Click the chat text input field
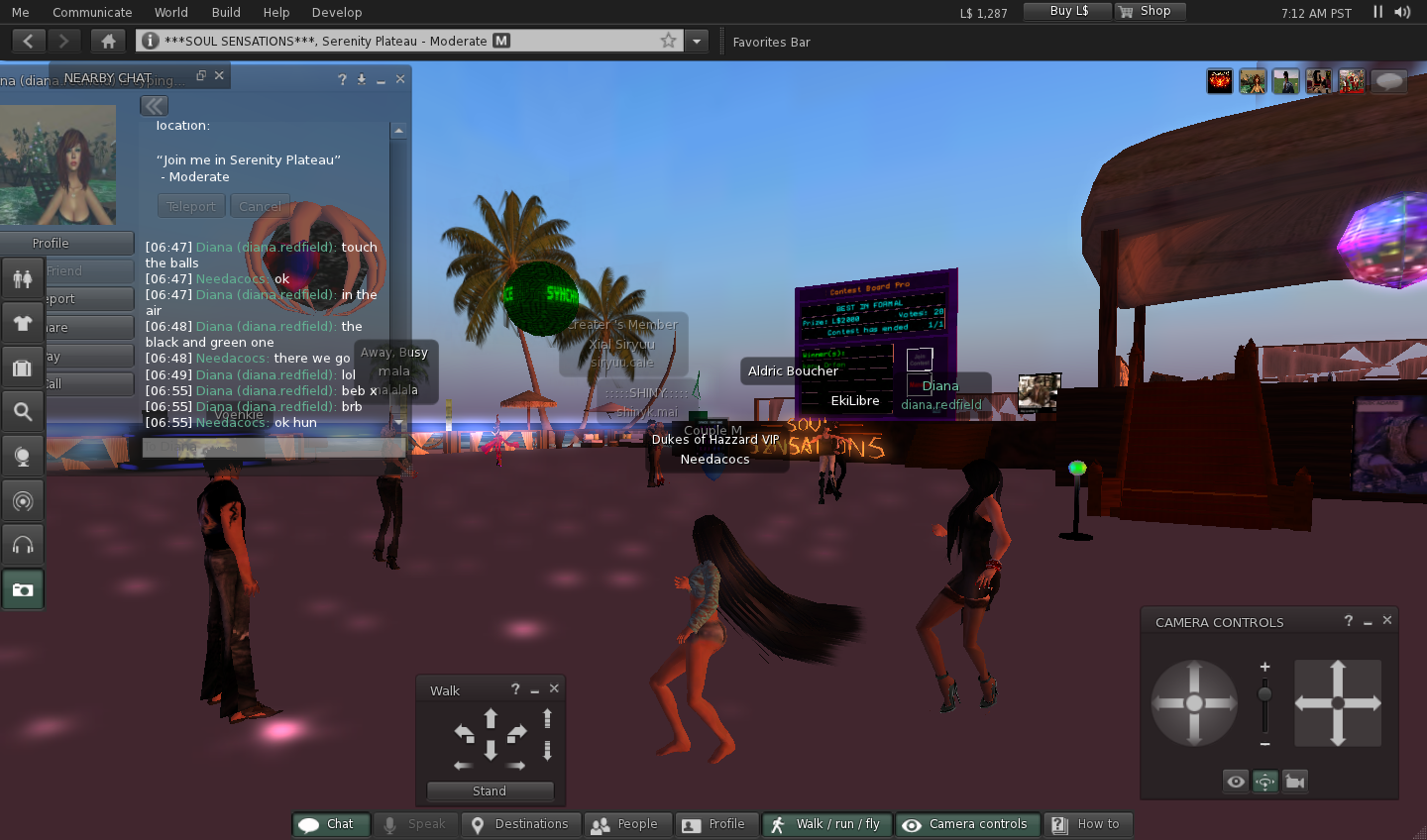The height and width of the screenshot is (840, 1427). point(273,448)
